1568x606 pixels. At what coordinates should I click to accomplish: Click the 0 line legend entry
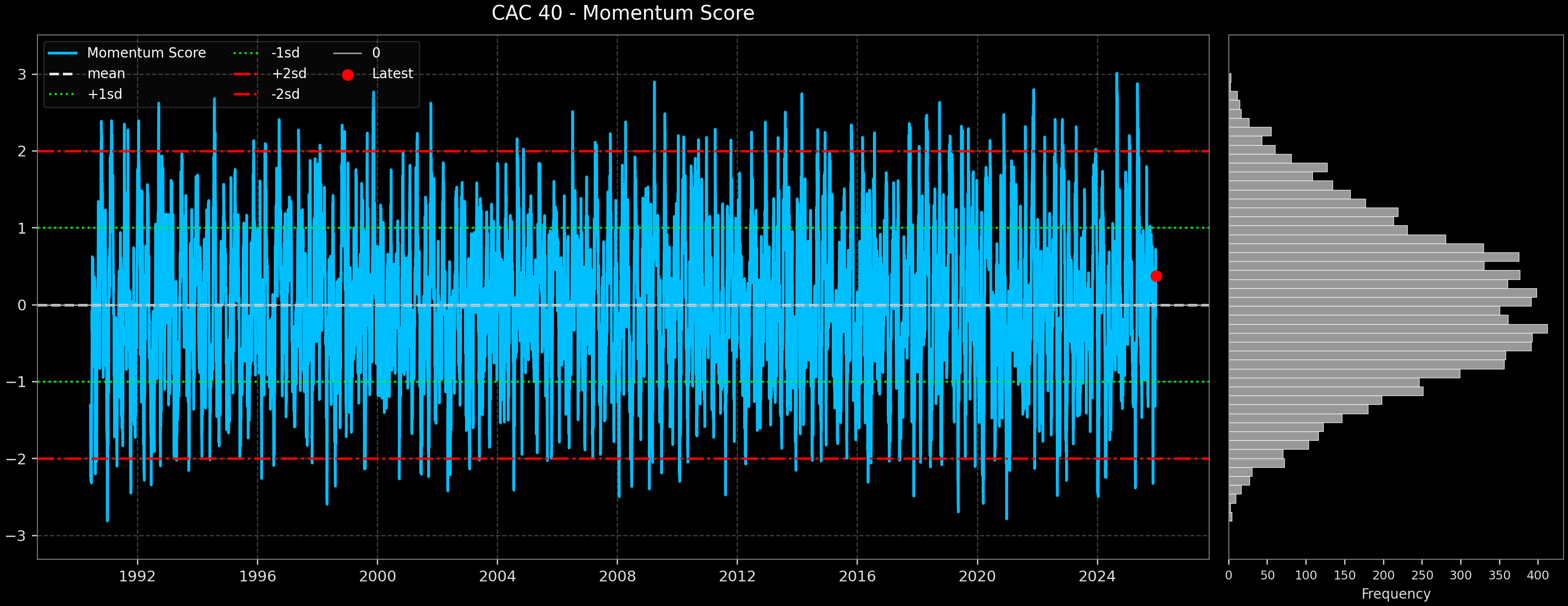[376, 53]
